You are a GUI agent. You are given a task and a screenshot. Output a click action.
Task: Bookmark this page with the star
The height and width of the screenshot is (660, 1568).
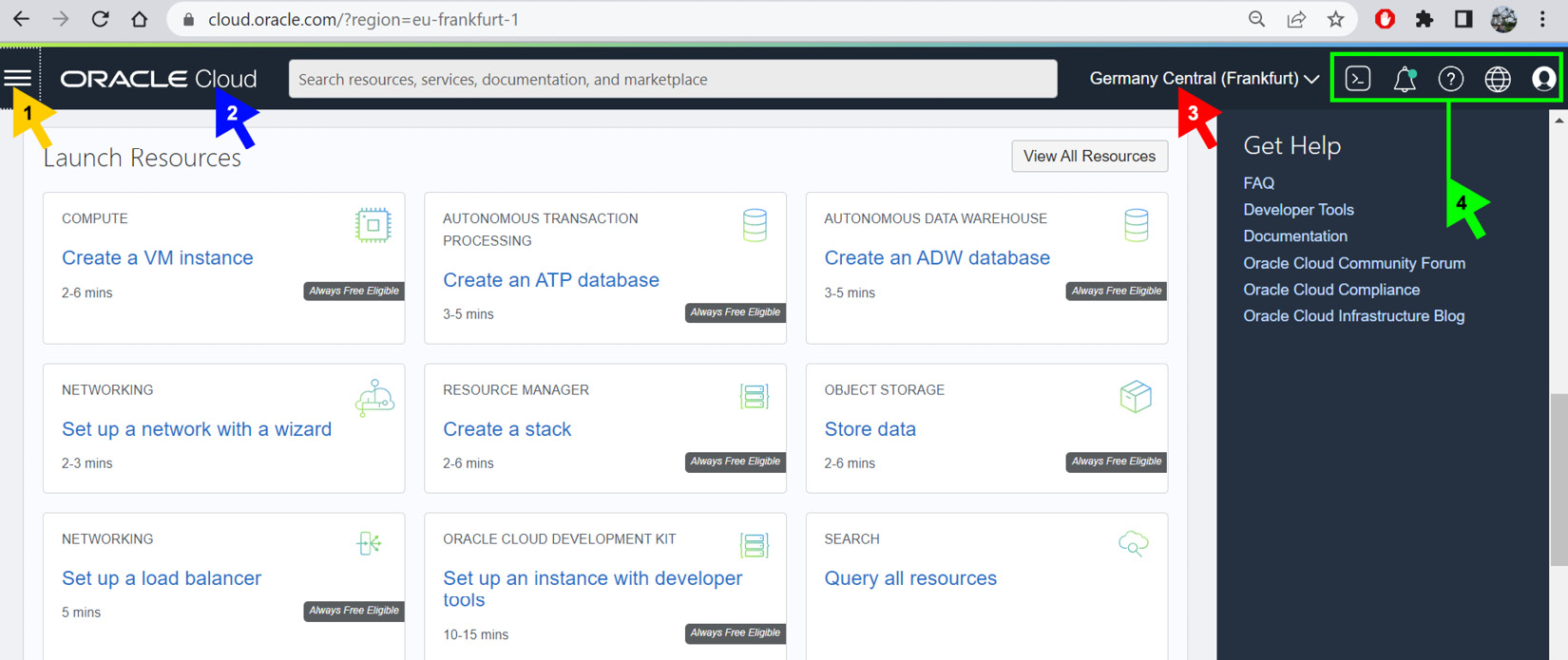pos(1336,19)
